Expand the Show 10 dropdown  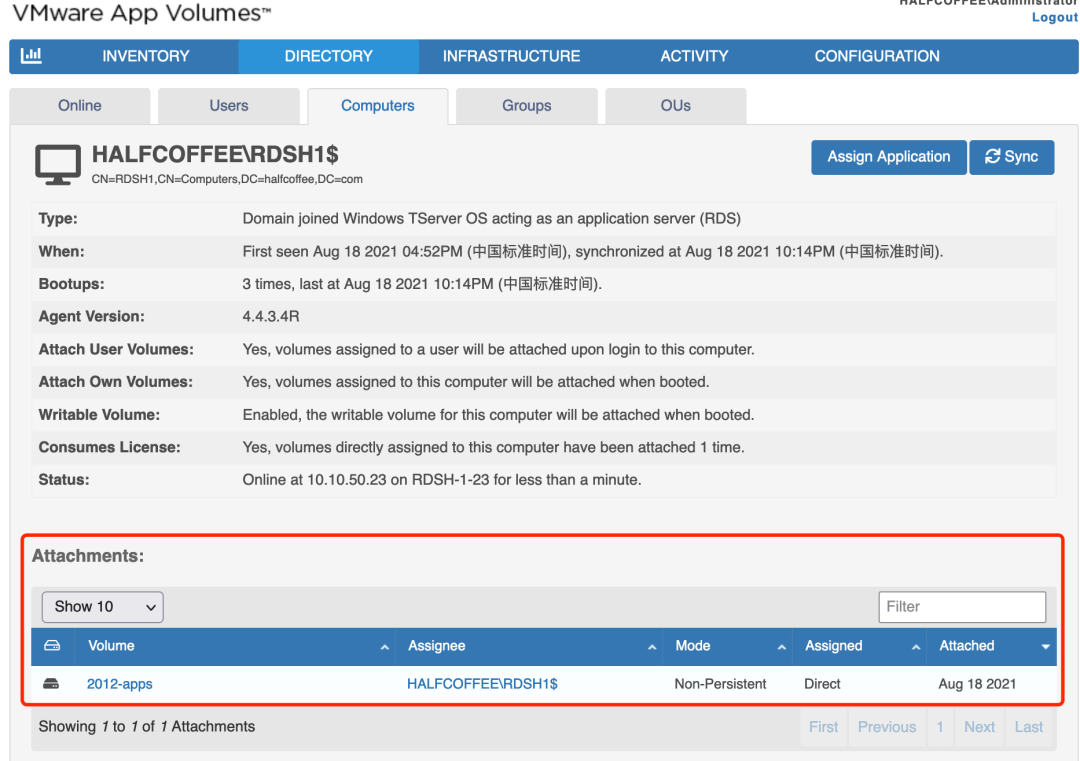[x=103, y=607]
